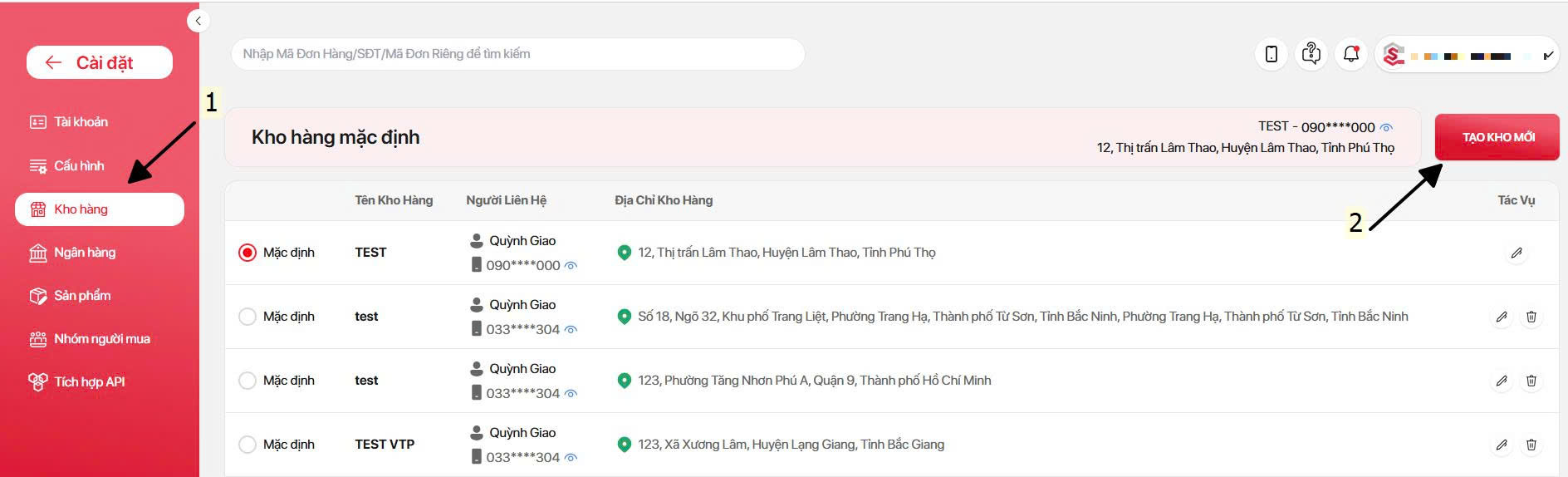This screenshot has width=1568, height=477.
Task: Reveal phone number of TEST VTP contact
Action: (571, 458)
